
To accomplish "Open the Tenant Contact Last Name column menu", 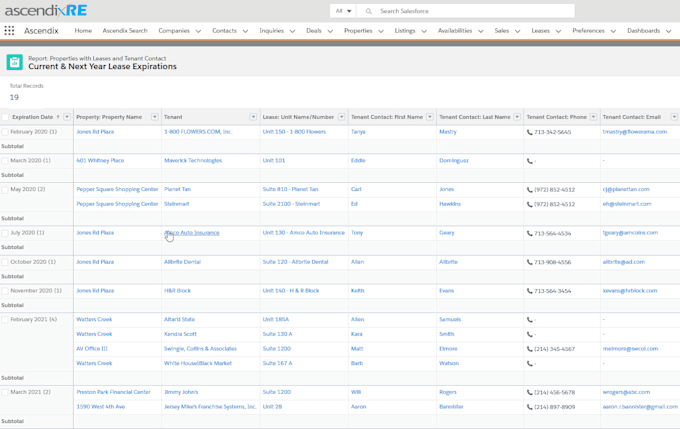I will coord(517,117).
